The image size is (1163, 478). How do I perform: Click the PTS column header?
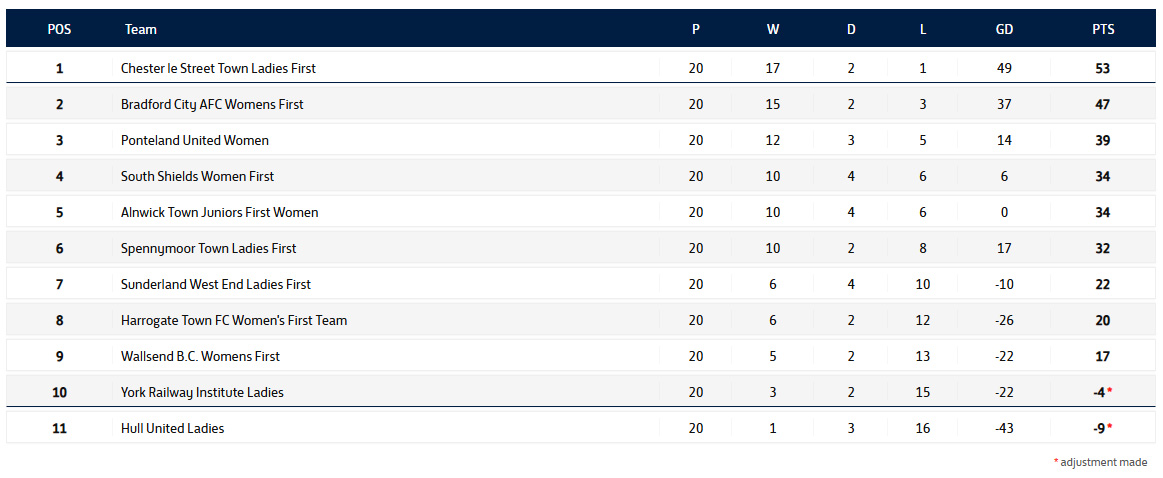(x=1103, y=30)
